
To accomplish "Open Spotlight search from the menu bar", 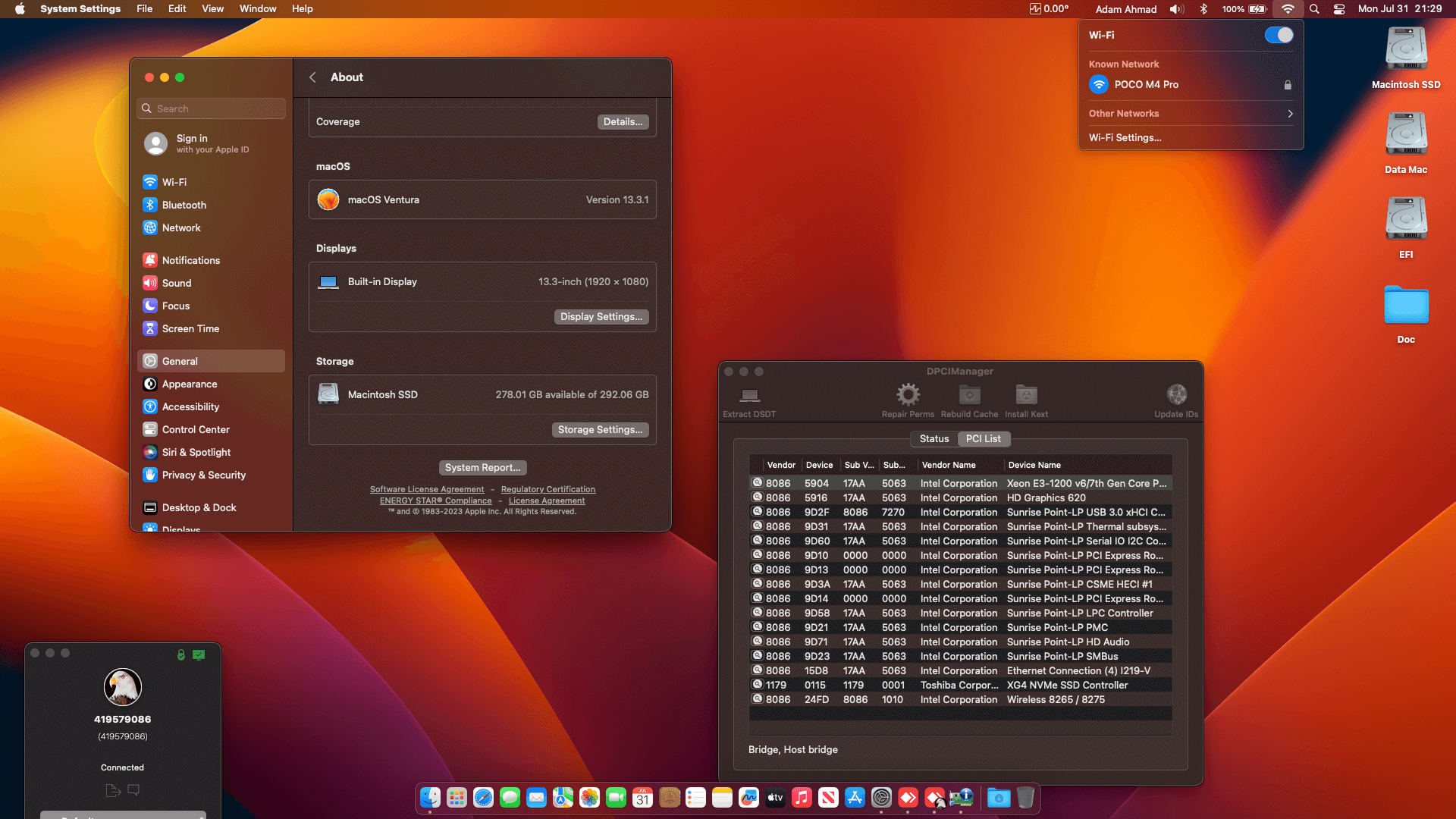I will pyautogui.click(x=1314, y=9).
